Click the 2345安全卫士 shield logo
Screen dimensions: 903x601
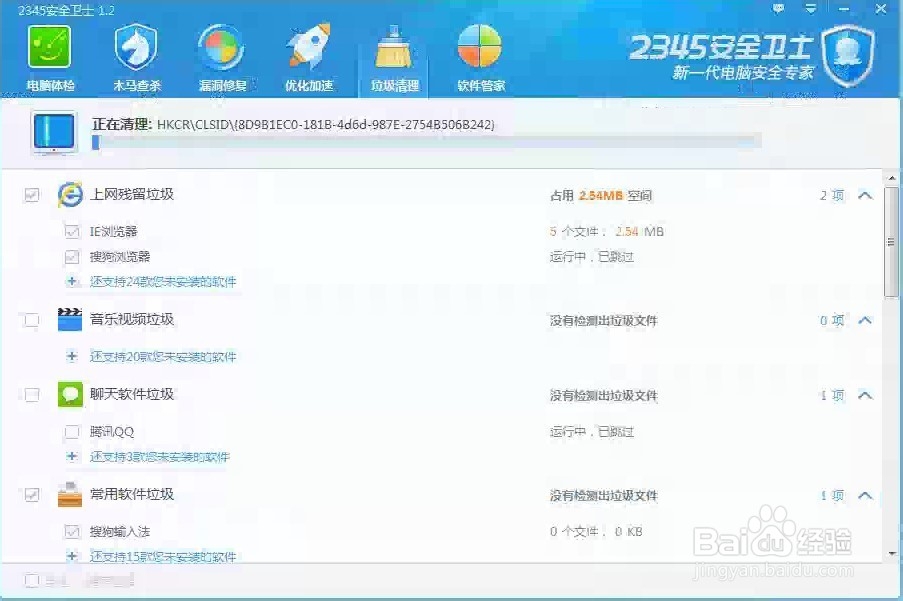click(x=848, y=55)
